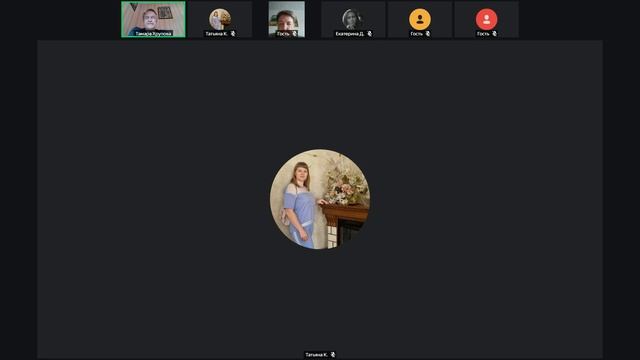Screen dimensions: 640x360
Task: Click the red Гость avatar icon
Action: (487, 19)
